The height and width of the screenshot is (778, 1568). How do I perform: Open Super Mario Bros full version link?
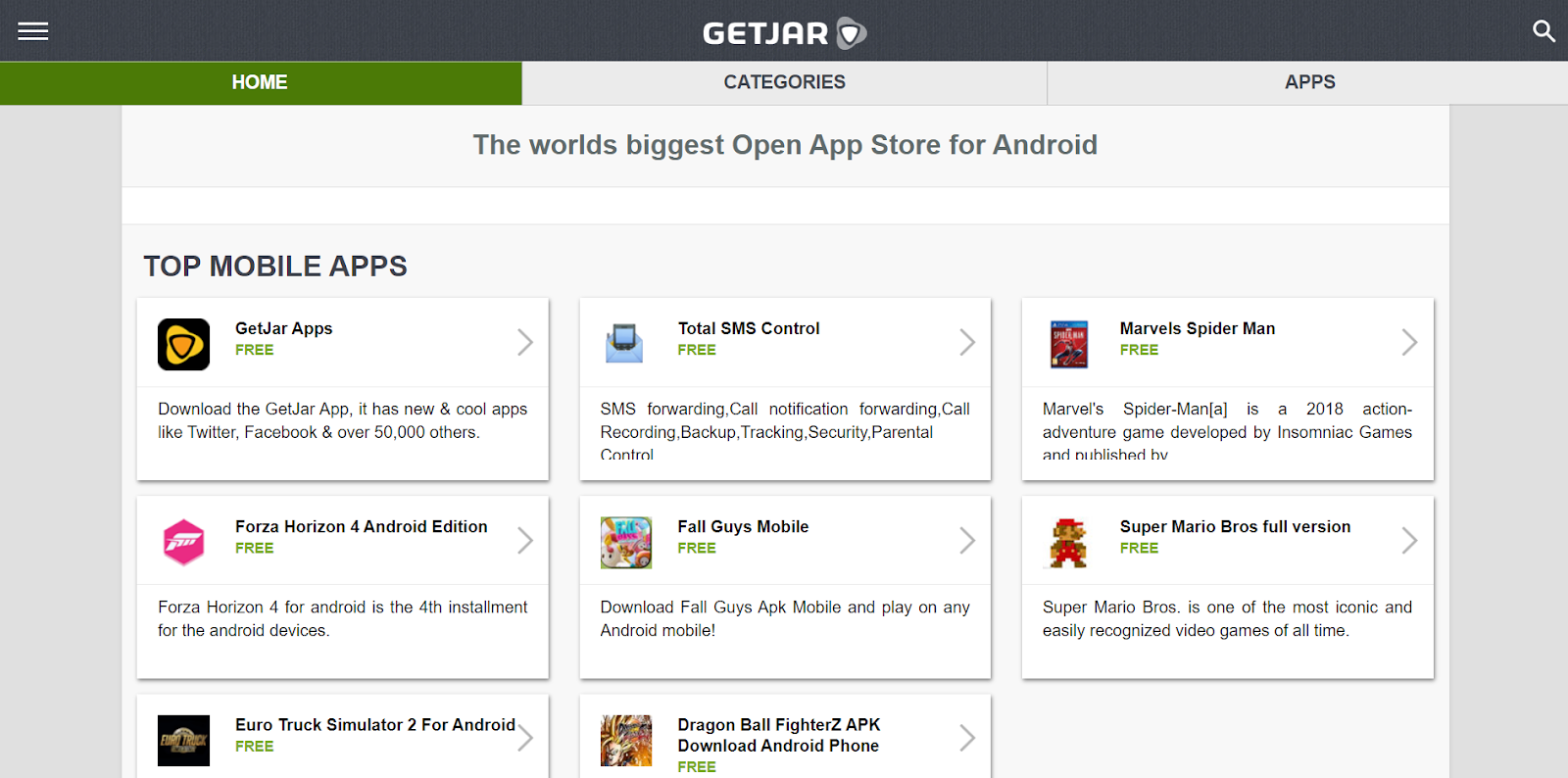click(1235, 526)
